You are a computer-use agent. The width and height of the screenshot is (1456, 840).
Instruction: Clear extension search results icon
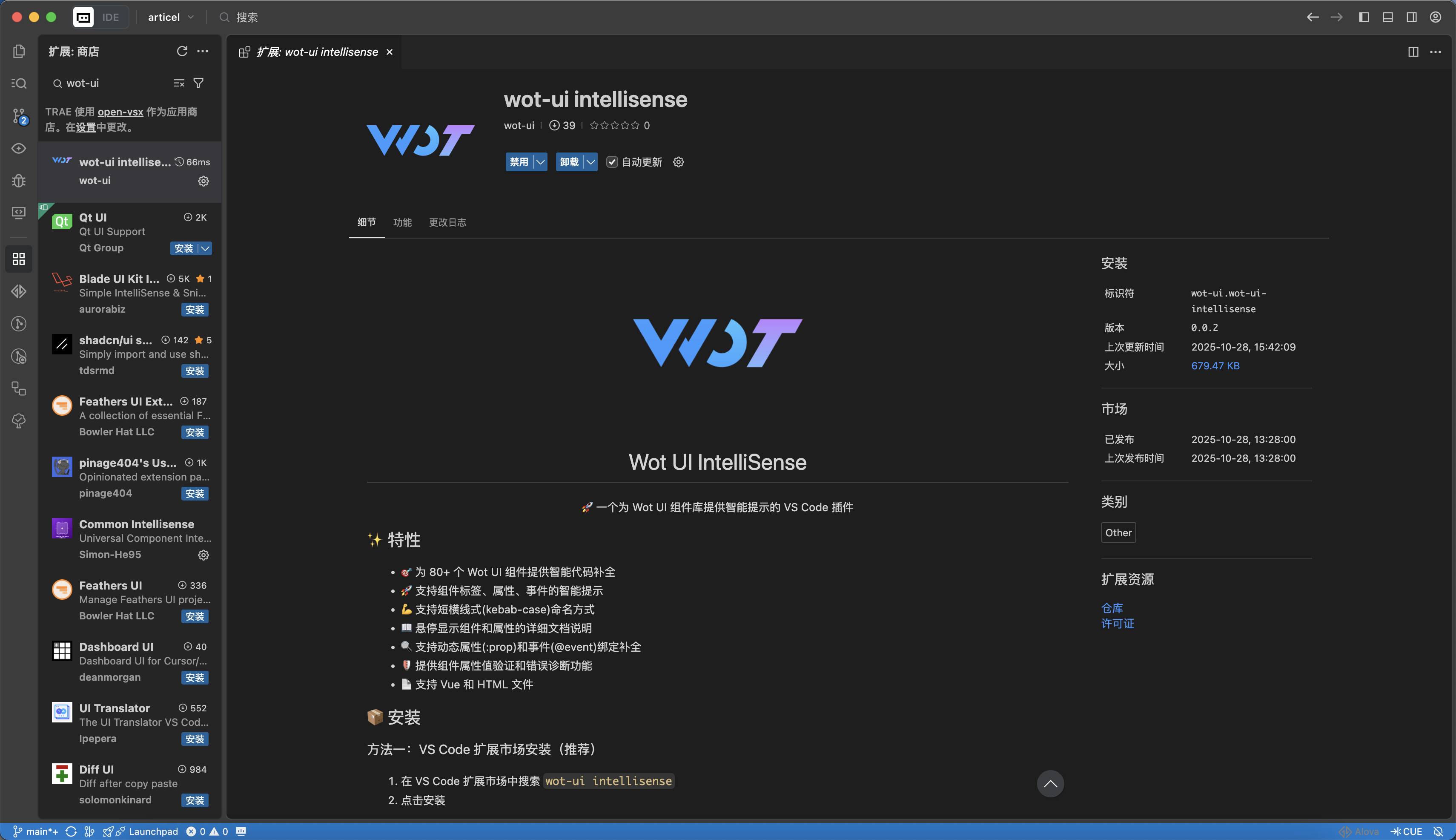point(179,83)
